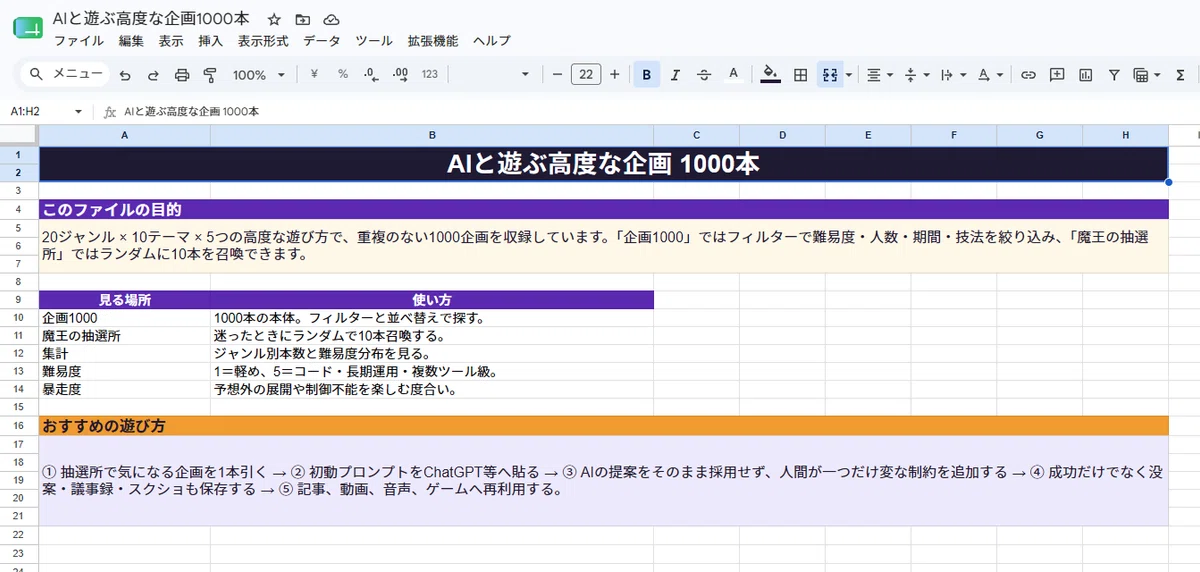Select the おすすめの遊び方 heading cell
Image resolution: width=1200 pixels, height=572 pixels.
tap(603, 426)
